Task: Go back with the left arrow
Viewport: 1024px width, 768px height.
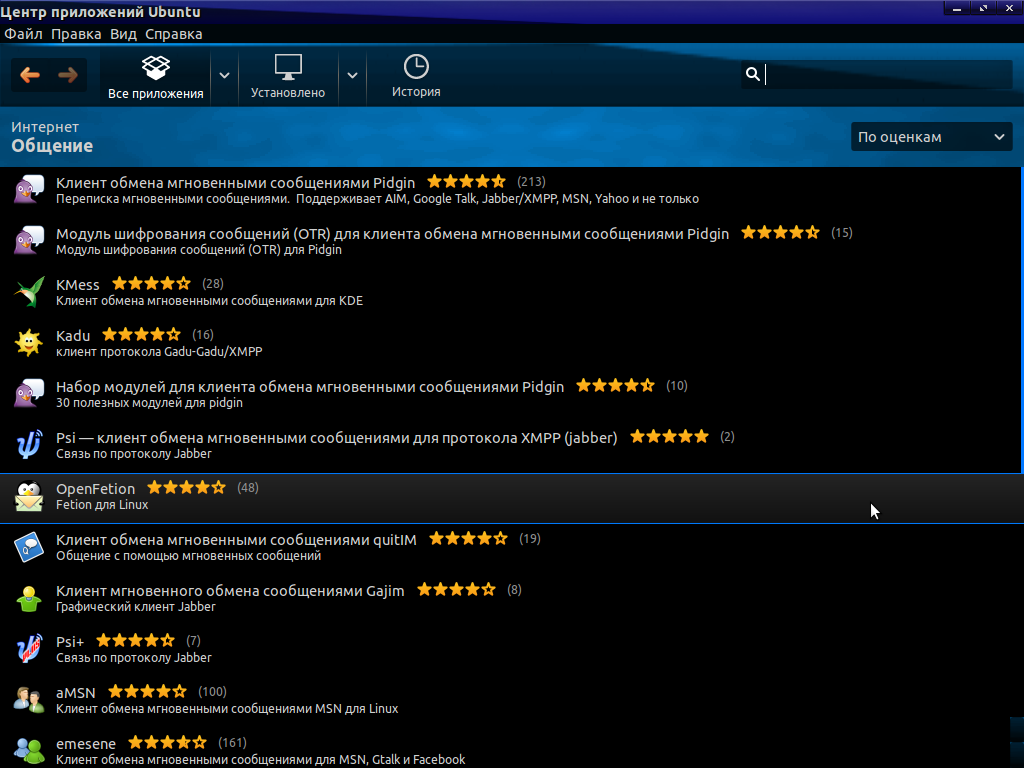Action: [x=30, y=75]
